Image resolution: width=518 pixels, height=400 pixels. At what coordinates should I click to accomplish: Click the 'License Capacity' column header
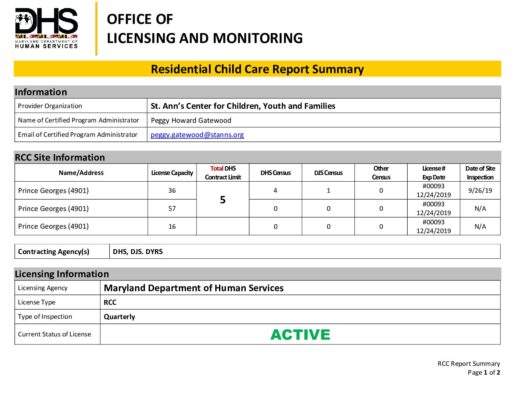(172, 173)
